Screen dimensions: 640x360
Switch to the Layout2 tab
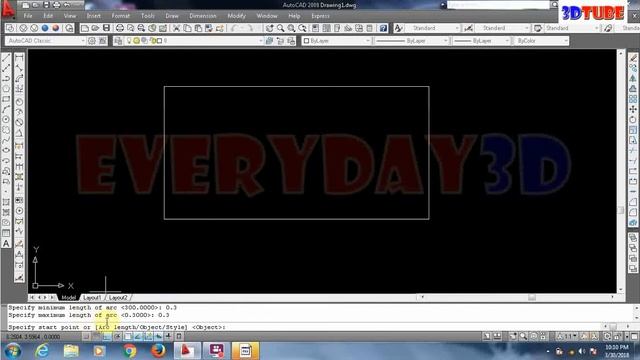pos(118,298)
